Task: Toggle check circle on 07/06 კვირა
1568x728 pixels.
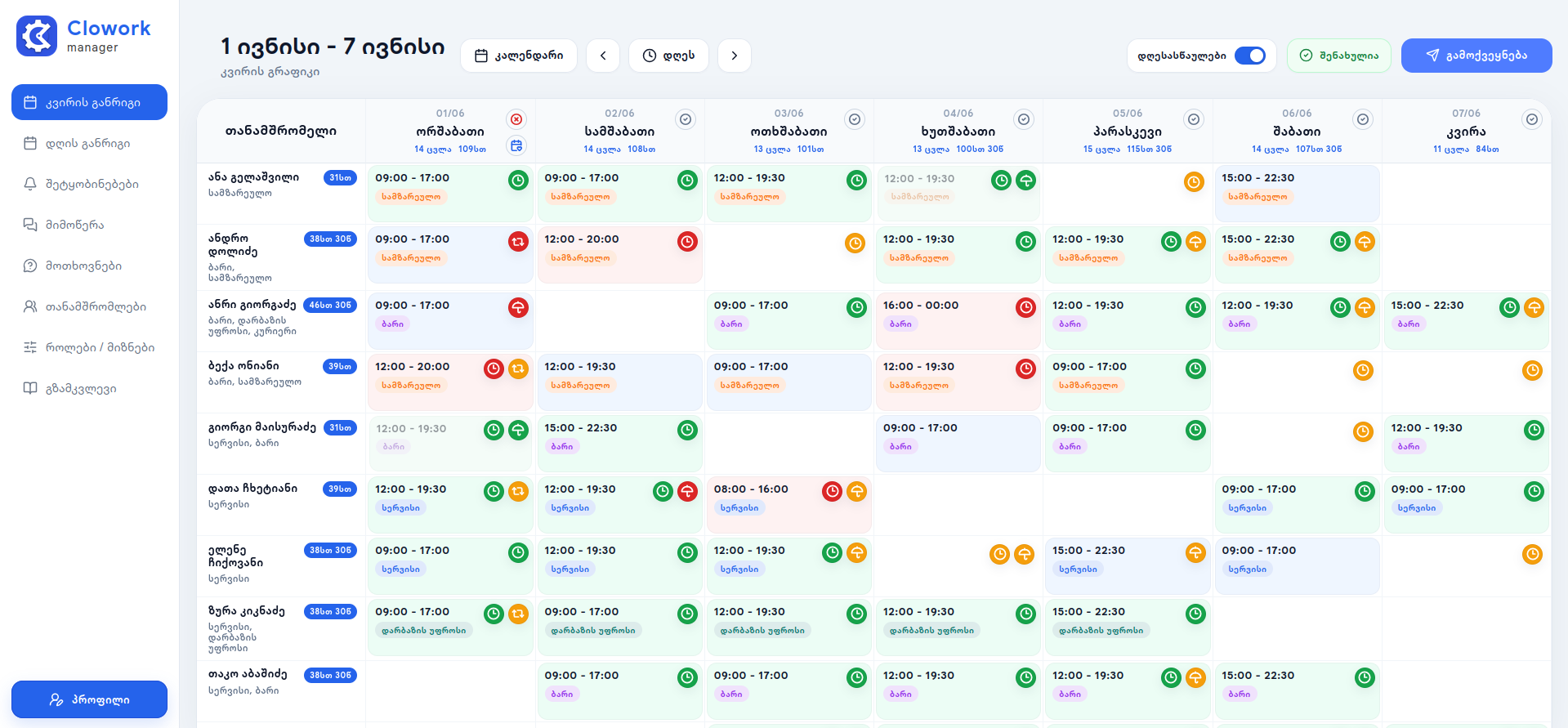Action: [1532, 119]
